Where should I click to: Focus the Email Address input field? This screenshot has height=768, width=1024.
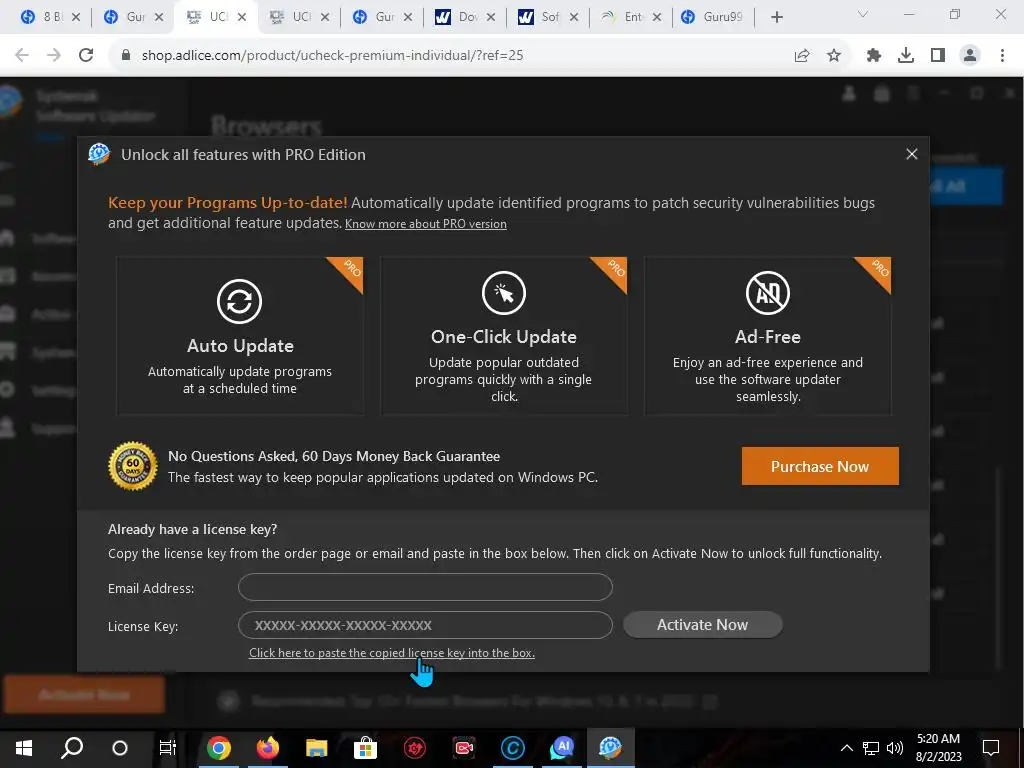[x=425, y=587]
